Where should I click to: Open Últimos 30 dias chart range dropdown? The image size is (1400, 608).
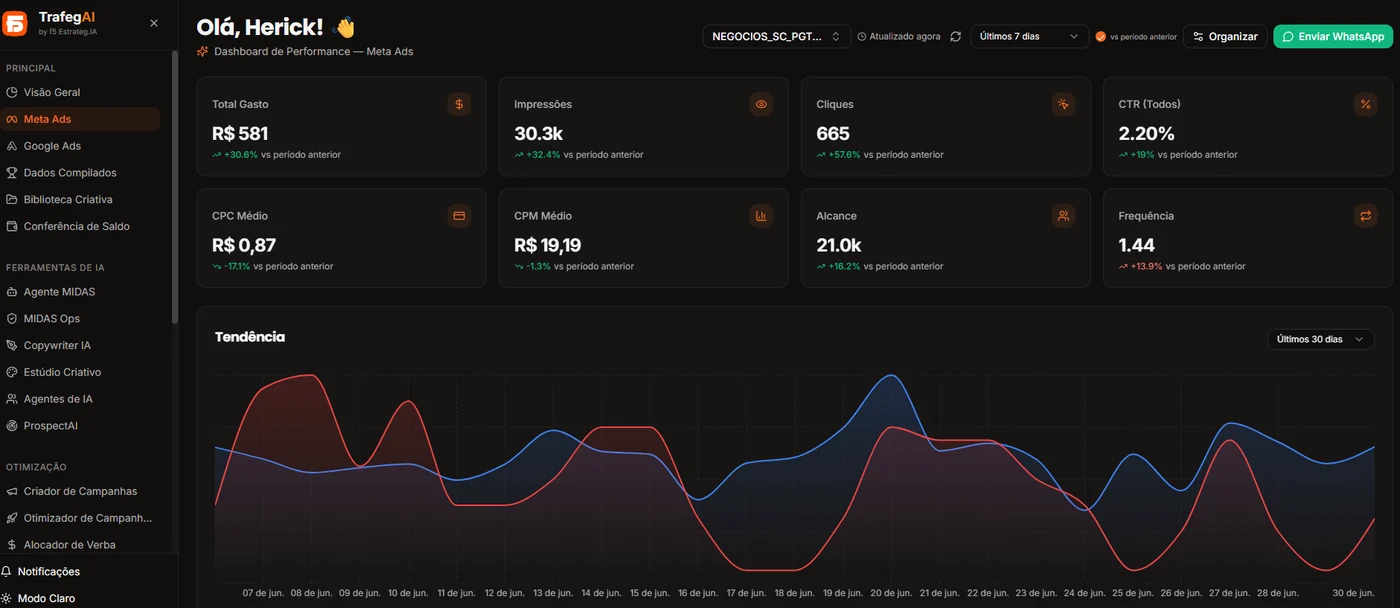[1320, 339]
